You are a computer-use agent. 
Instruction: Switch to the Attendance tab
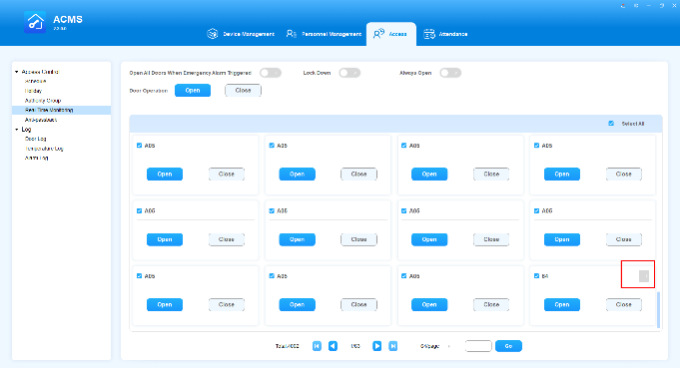pos(446,34)
